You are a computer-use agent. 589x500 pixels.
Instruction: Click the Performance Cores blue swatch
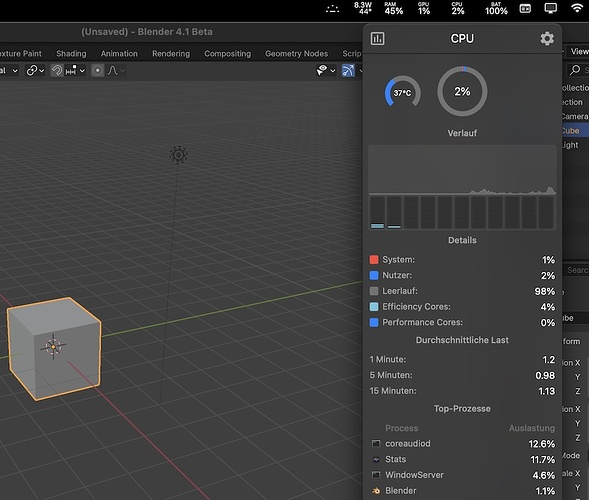[x=374, y=322]
